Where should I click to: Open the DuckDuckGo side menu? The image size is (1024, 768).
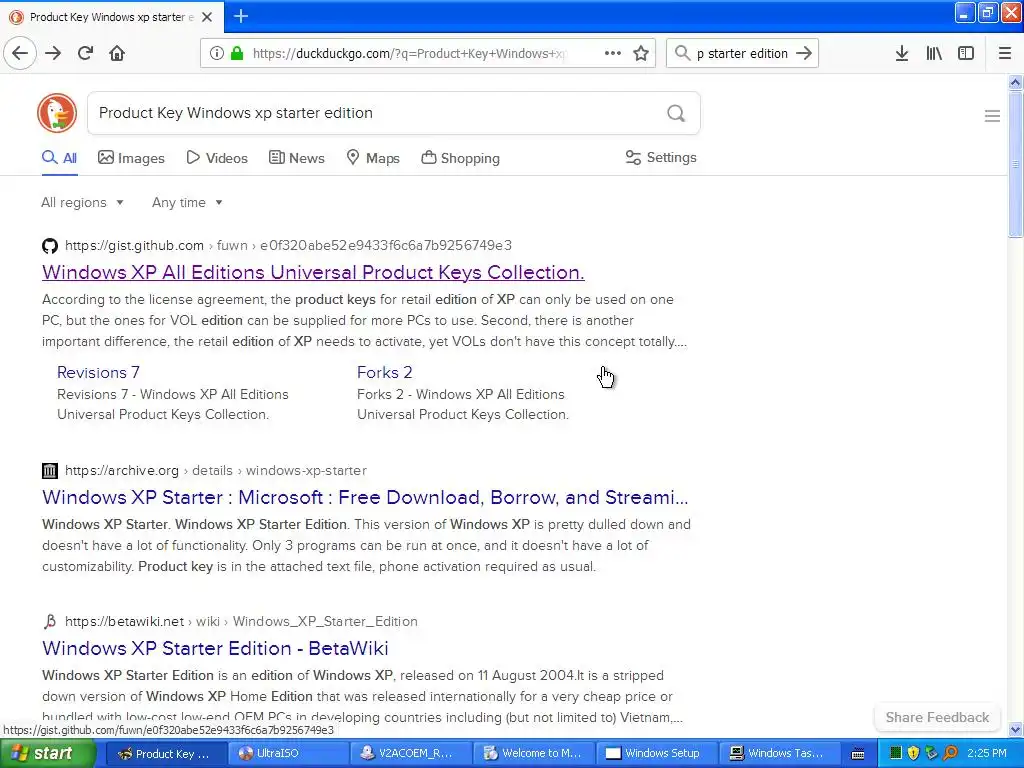992,116
